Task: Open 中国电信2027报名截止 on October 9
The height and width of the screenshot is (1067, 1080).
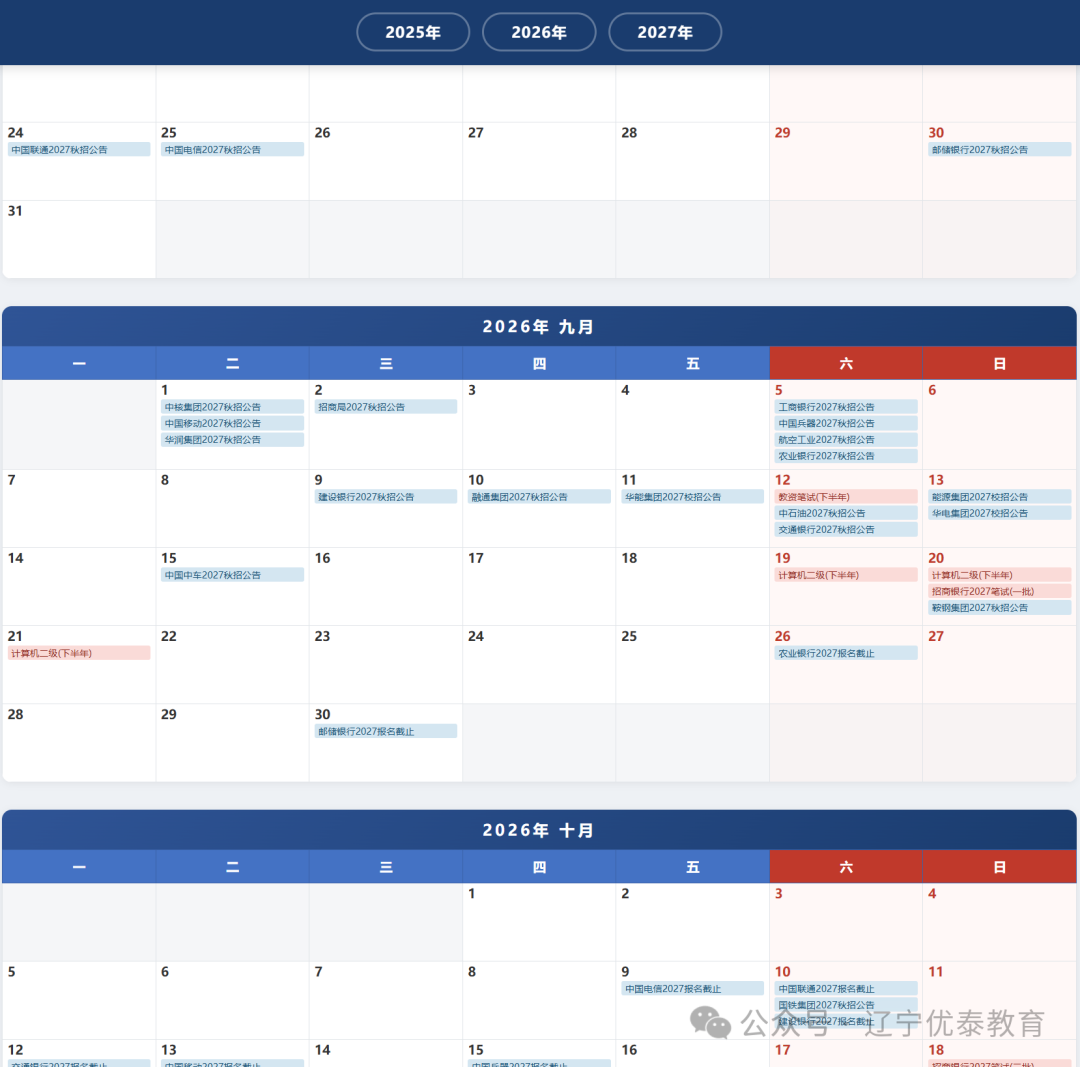Action: click(x=693, y=988)
